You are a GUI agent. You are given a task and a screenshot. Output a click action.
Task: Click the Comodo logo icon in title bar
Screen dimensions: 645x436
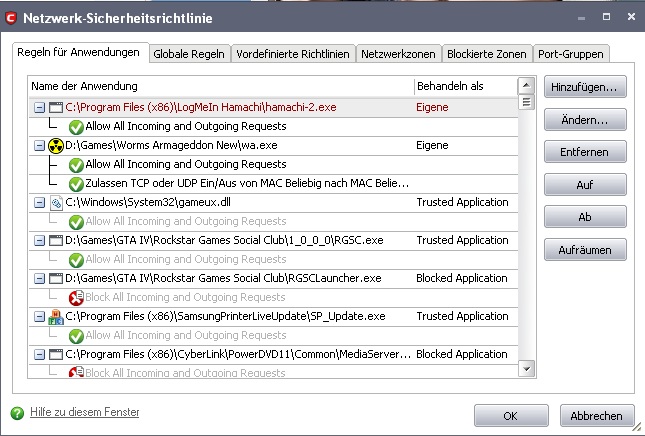11,18
